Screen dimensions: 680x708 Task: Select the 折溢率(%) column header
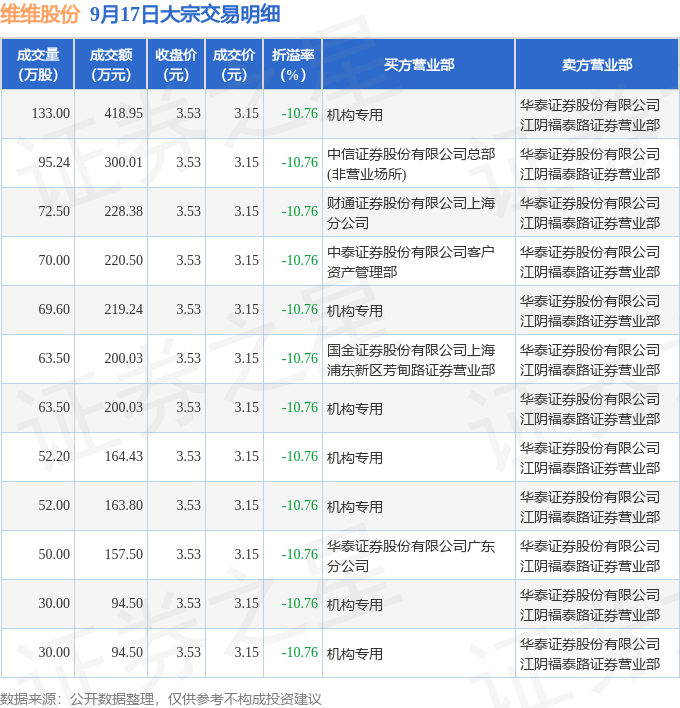[293, 65]
